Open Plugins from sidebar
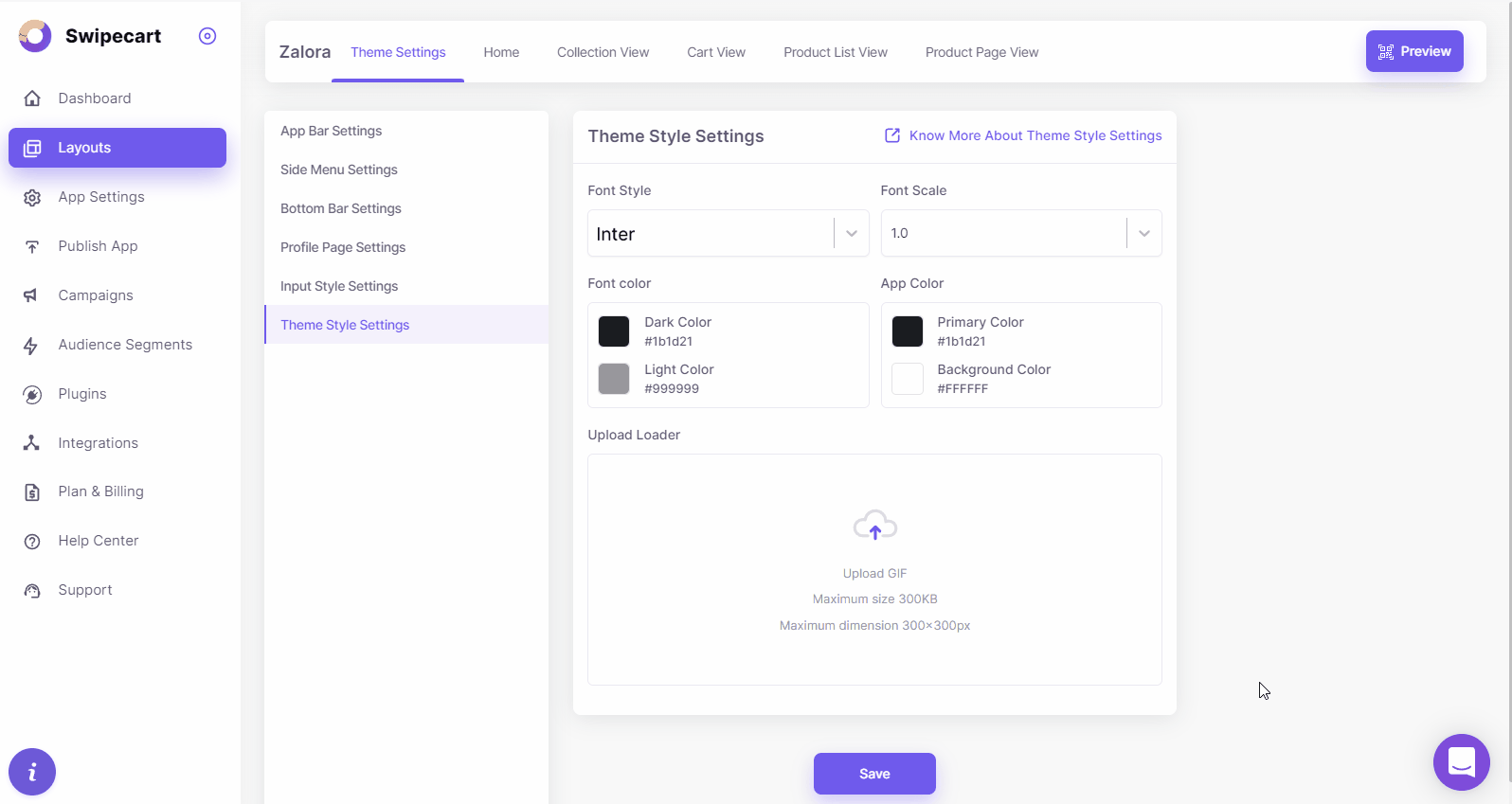The width and height of the screenshot is (1512, 804). [x=117, y=394]
